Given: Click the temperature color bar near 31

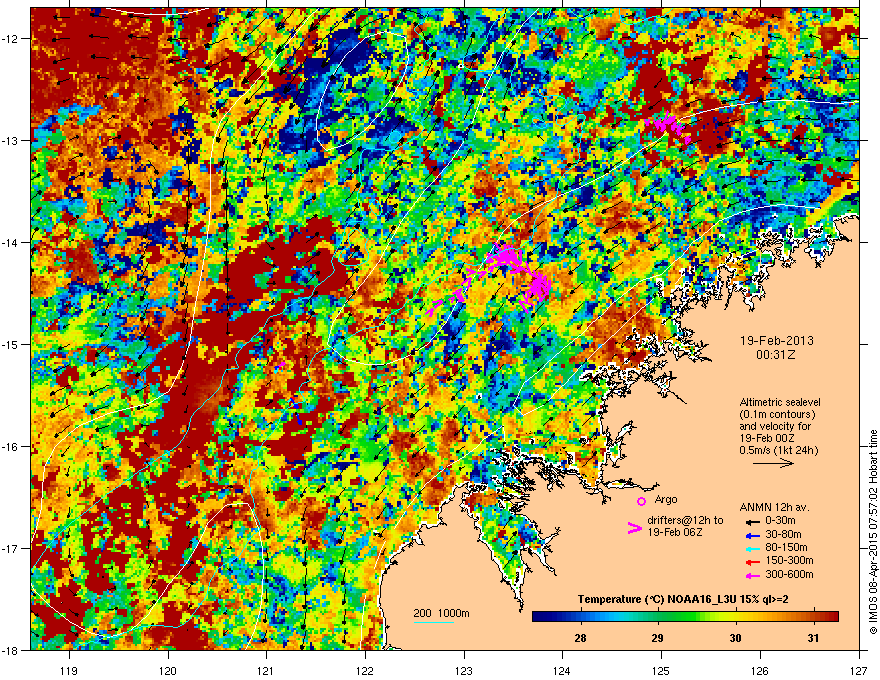Looking at the screenshot, I should [813, 616].
